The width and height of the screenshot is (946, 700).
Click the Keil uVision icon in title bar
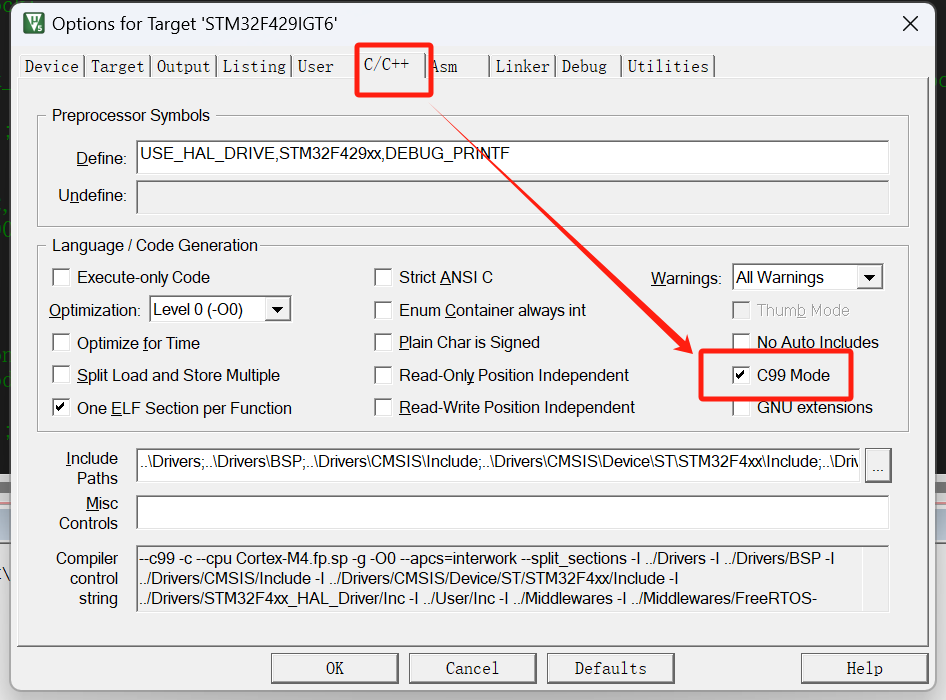[32, 23]
